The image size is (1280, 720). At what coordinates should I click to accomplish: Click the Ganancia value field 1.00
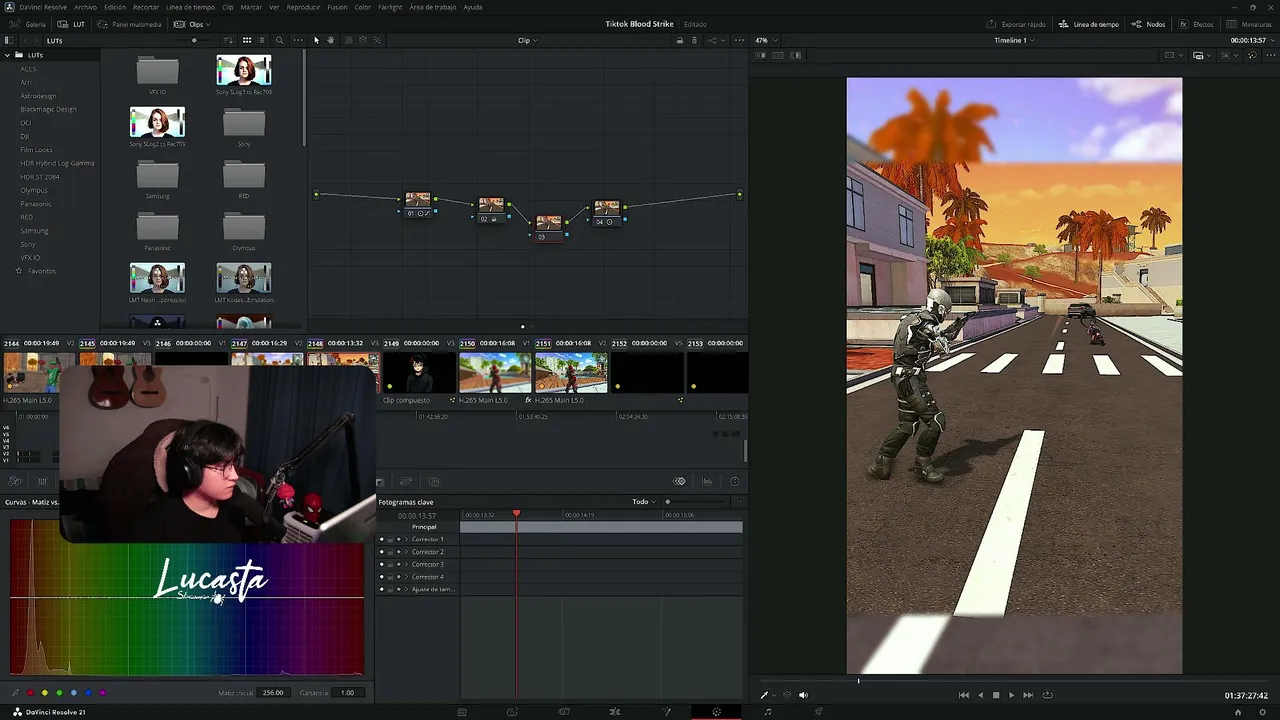[x=347, y=692]
